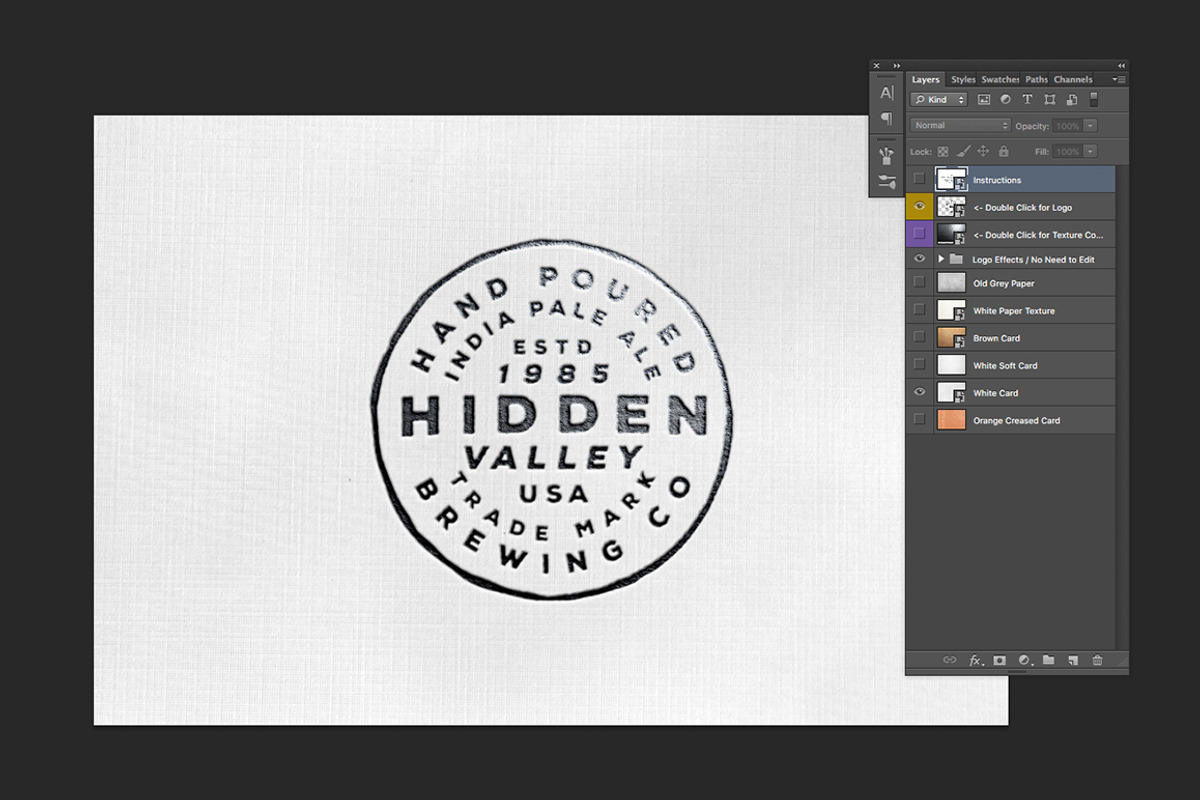The image size is (1200, 800).
Task: Click the Fill value field
Action: [1067, 151]
